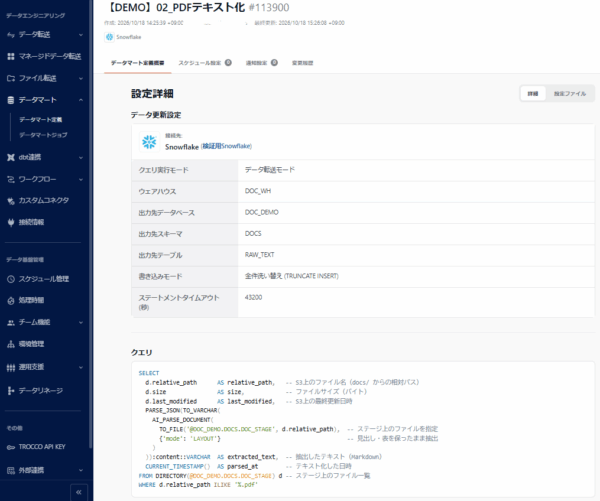Click the count badge on スケジュール設定 tab
Image resolution: width=600 pixels, height=501 pixels.
click(x=228, y=63)
